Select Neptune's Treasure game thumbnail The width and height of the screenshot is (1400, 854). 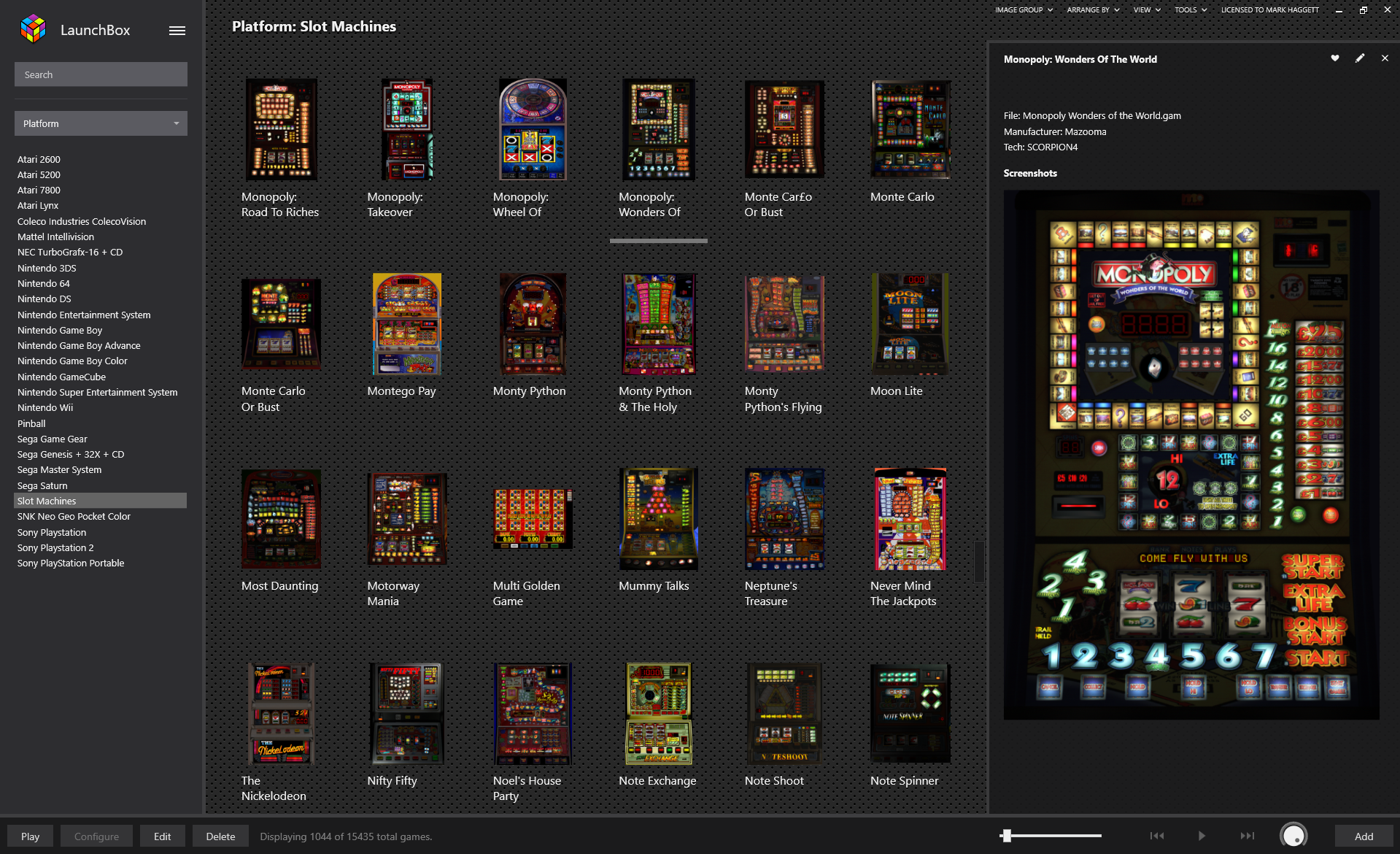tap(784, 519)
